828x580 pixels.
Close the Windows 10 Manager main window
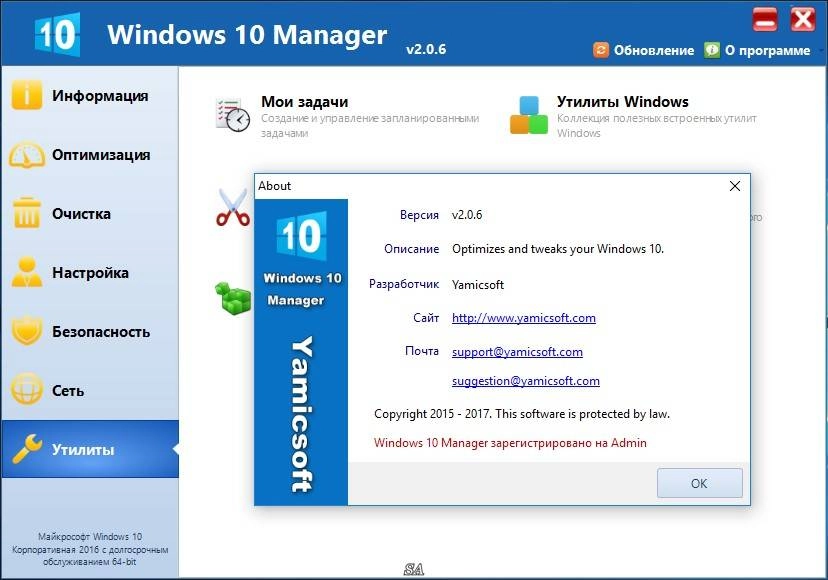coord(803,20)
